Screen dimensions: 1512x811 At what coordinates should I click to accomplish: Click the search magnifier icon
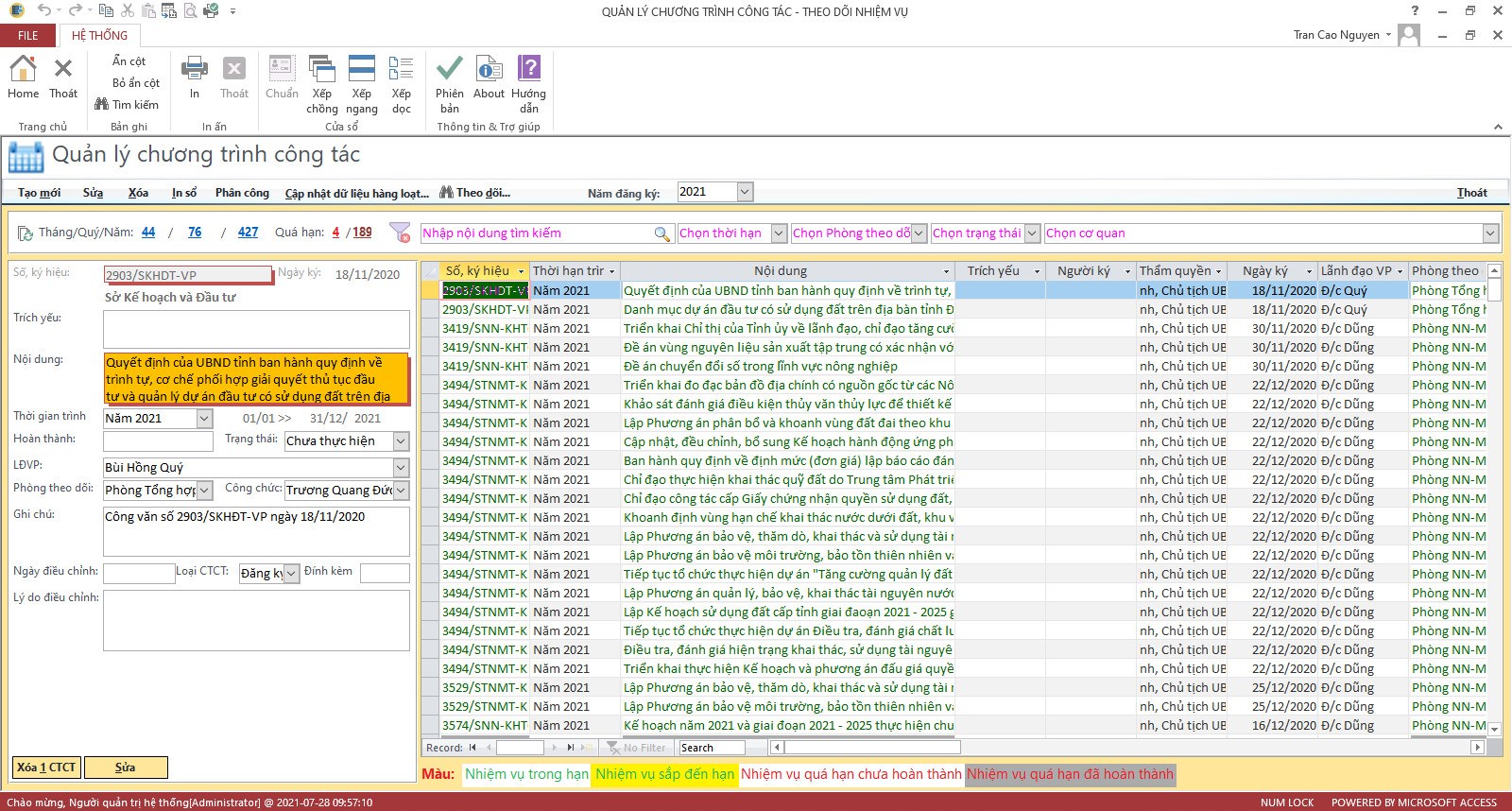pyautogui.click(x=662, y=233)
